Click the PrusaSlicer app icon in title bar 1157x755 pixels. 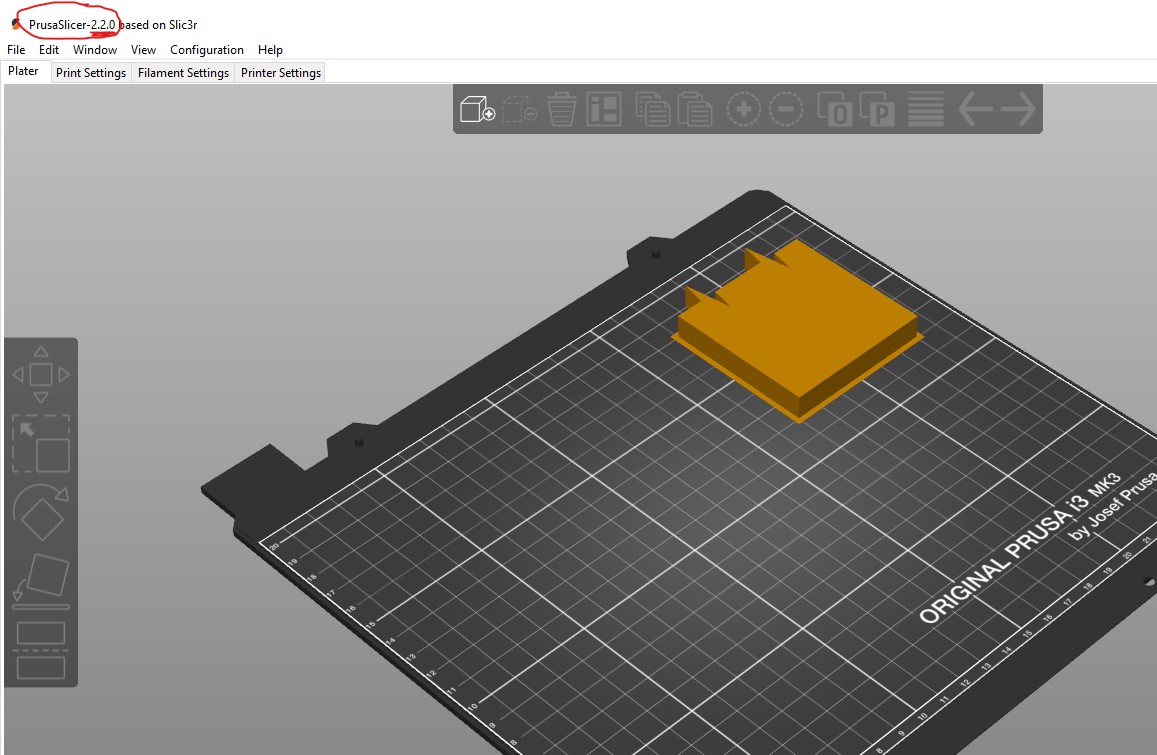click(x=17, y=24)
